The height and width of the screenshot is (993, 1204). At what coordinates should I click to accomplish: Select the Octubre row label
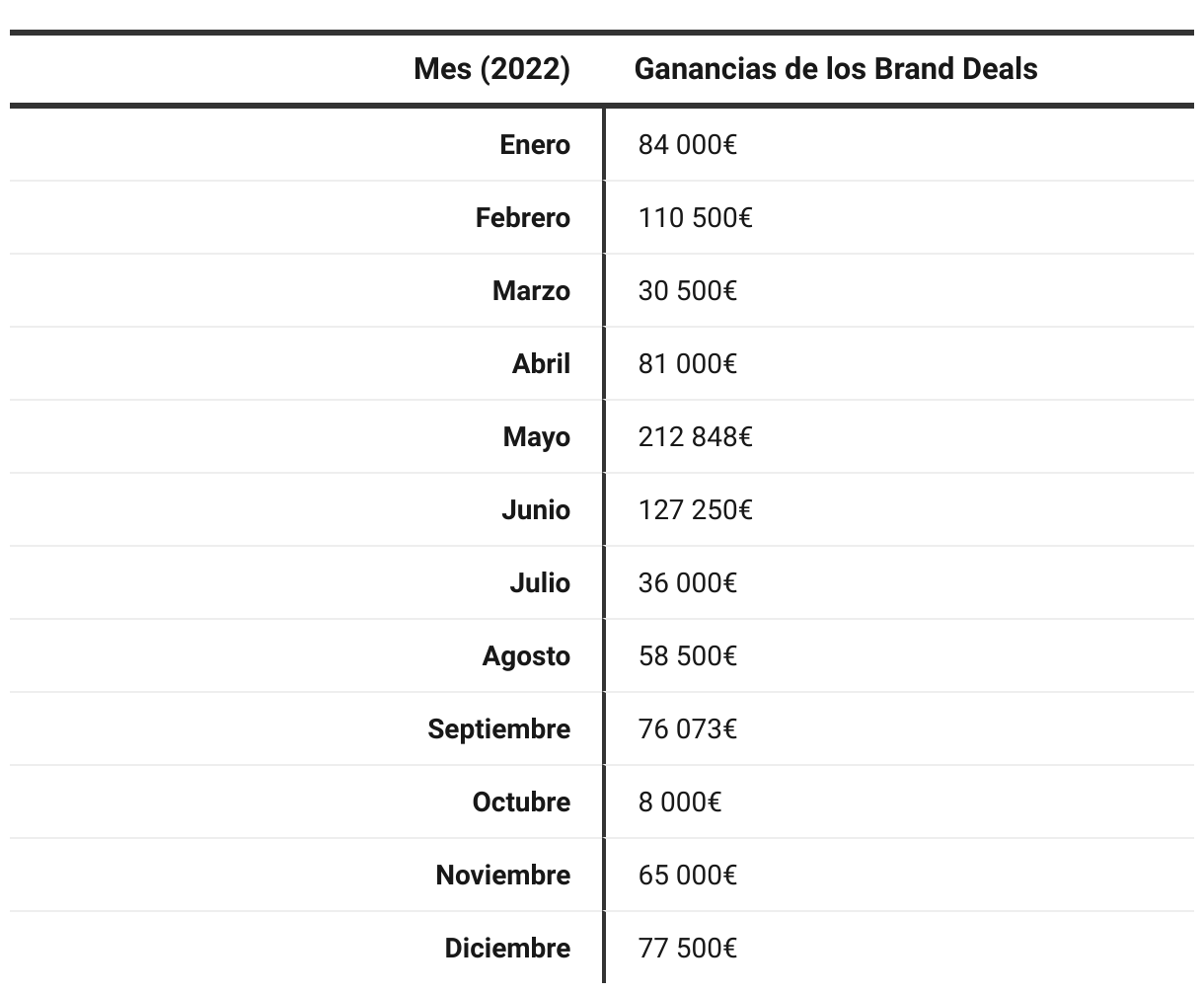(521, 802)
